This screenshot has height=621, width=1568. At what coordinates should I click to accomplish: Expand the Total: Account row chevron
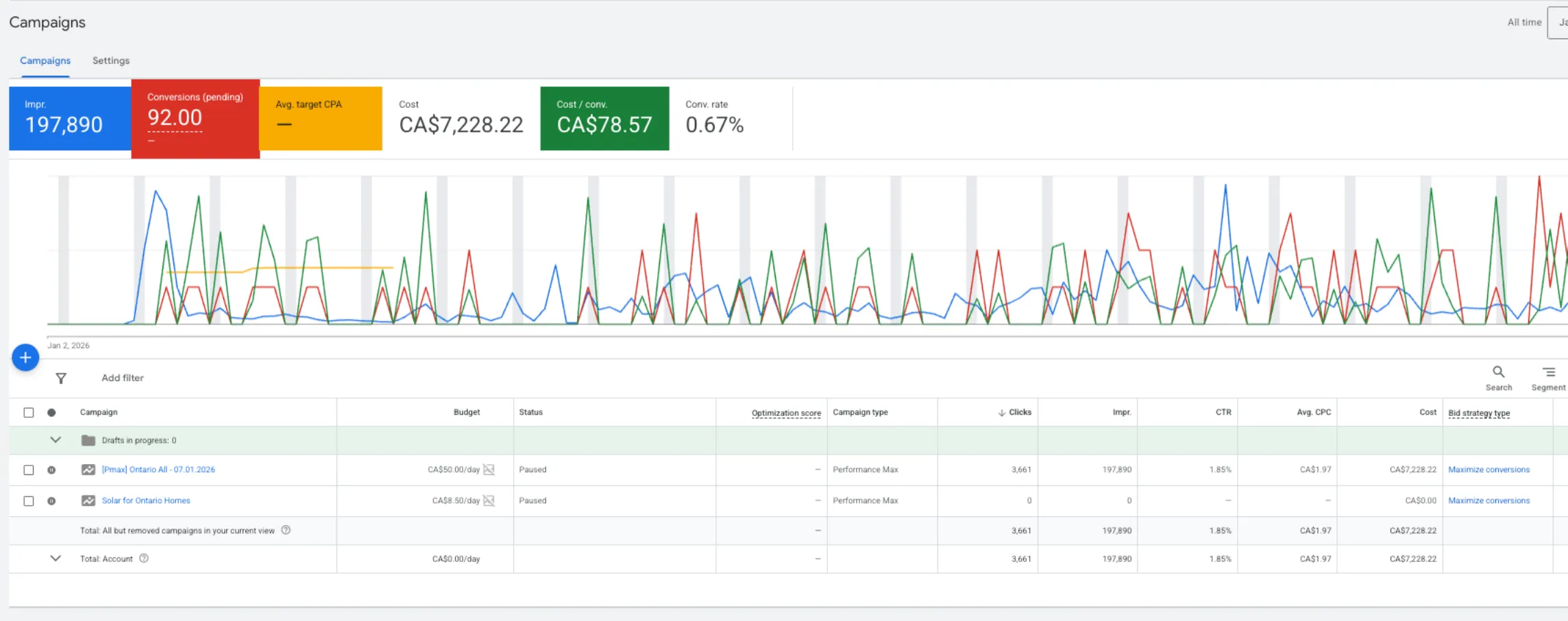tap(56, 559)
